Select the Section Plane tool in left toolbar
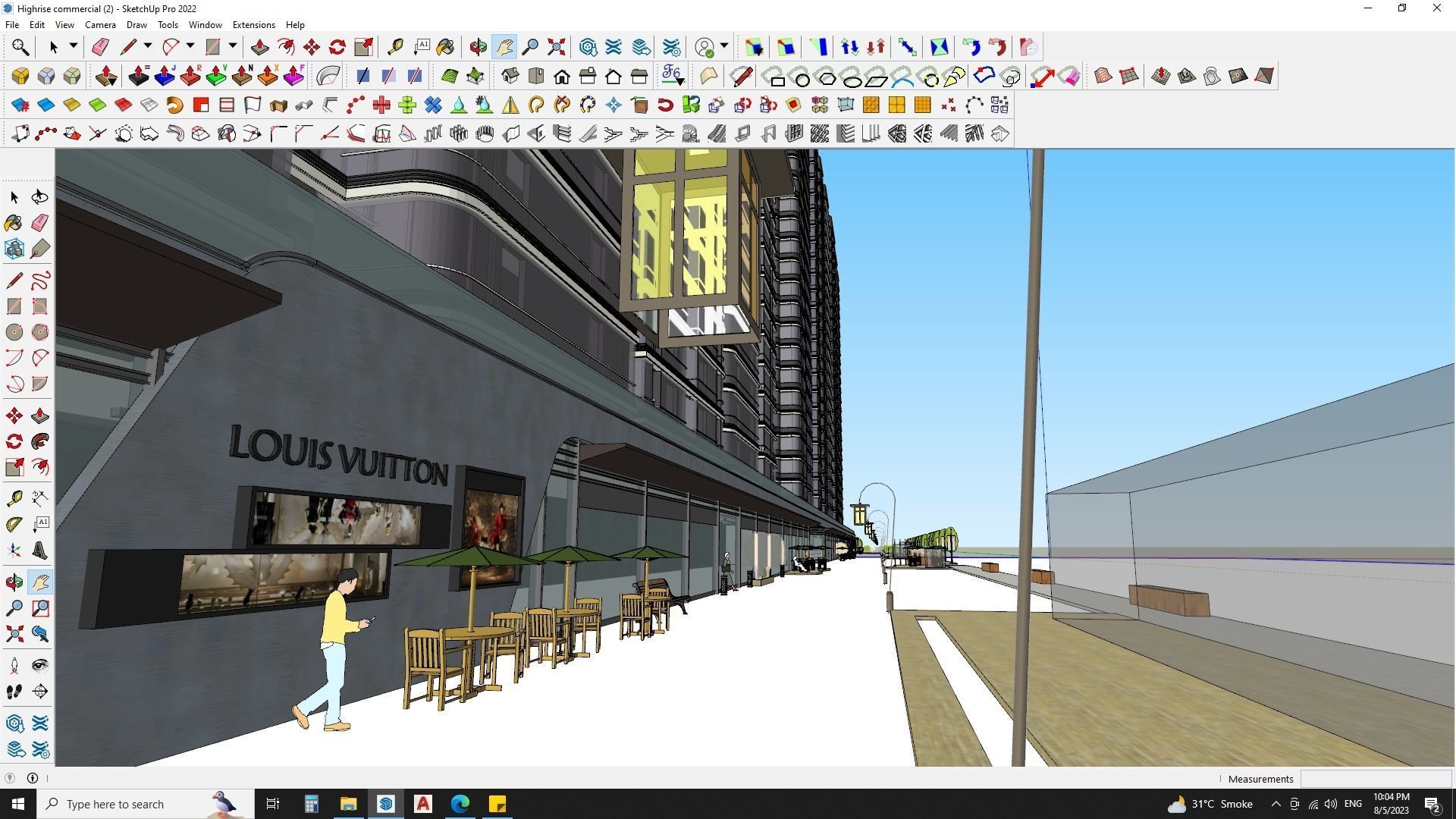Image resolution: width=1456 pixels, height=819 pixels. [39, 692]
